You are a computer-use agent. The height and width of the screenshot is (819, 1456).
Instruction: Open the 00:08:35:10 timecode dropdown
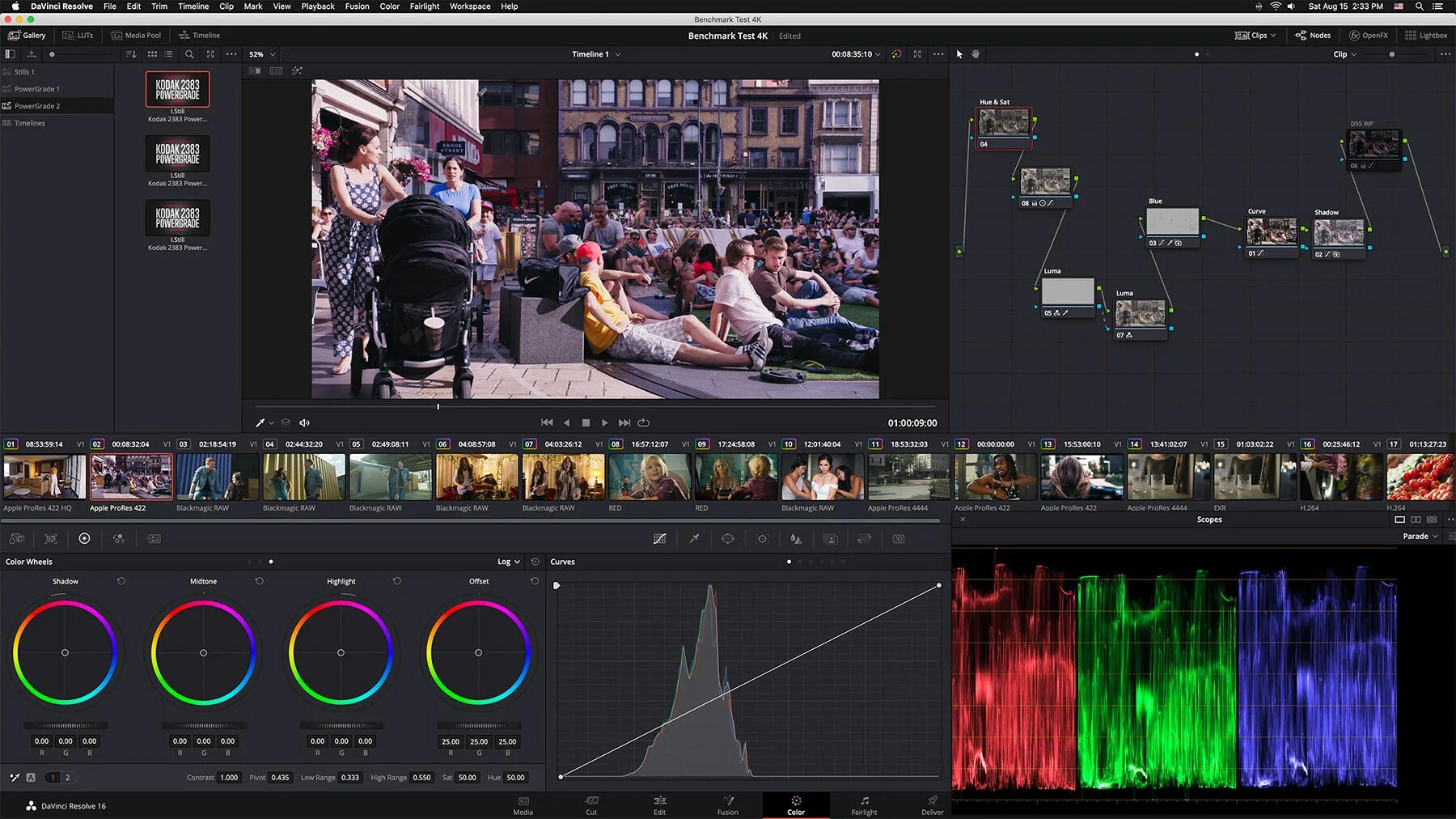point(856,54)
